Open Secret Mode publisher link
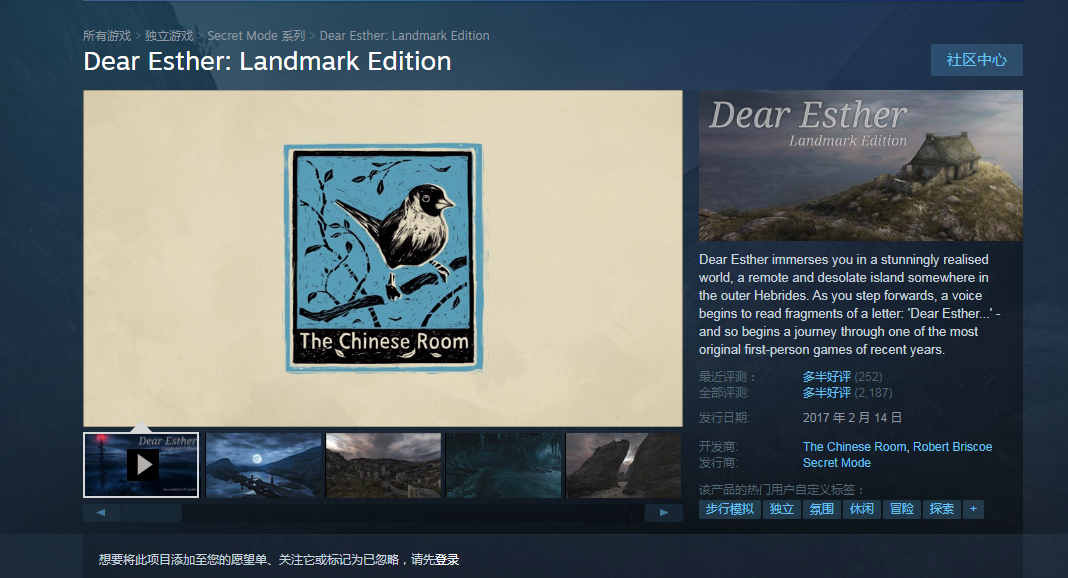 [836, 463]
